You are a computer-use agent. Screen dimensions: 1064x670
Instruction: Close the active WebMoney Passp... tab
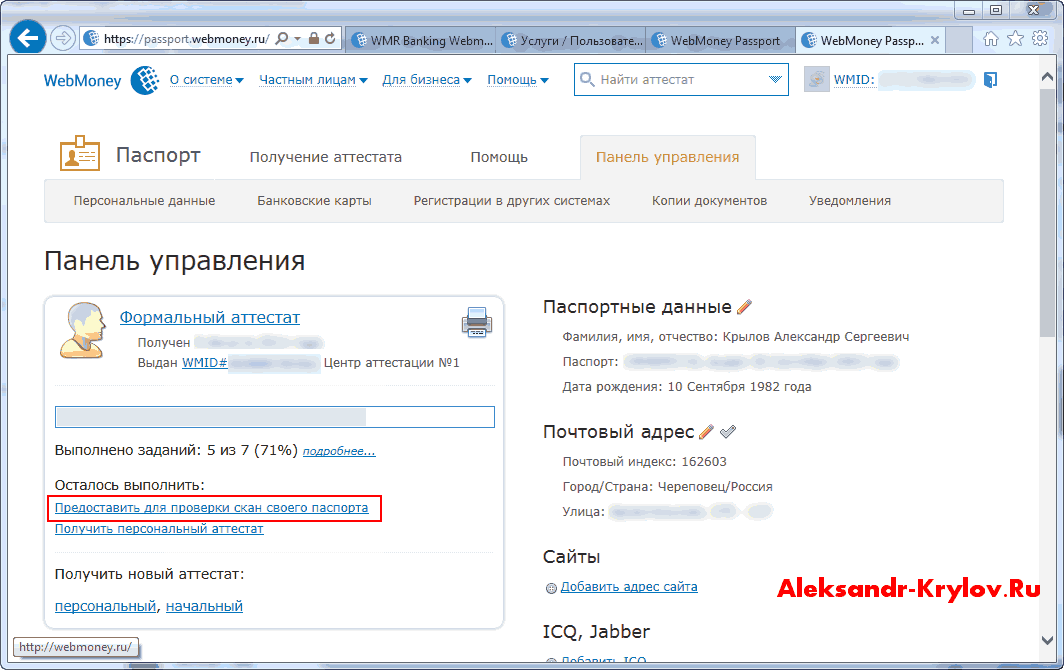click(934, 40)
